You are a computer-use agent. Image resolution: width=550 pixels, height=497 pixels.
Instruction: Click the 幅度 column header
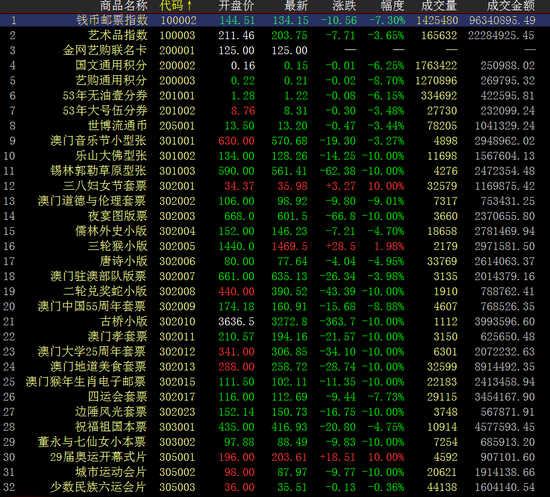coord(393,6)
